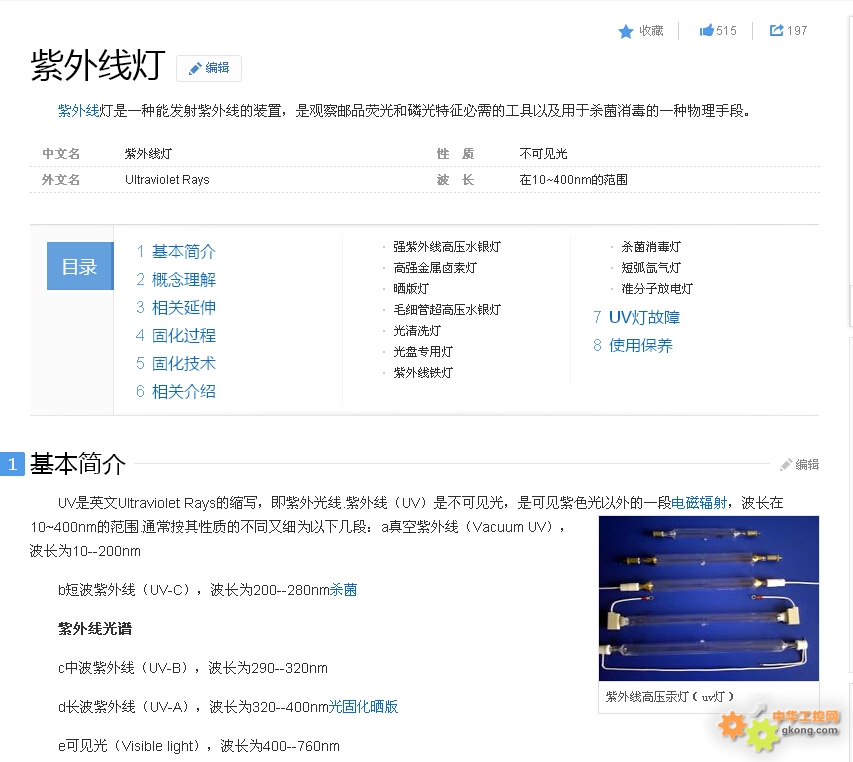Open sub-item 光盘专用灯

tap(423, 352)
